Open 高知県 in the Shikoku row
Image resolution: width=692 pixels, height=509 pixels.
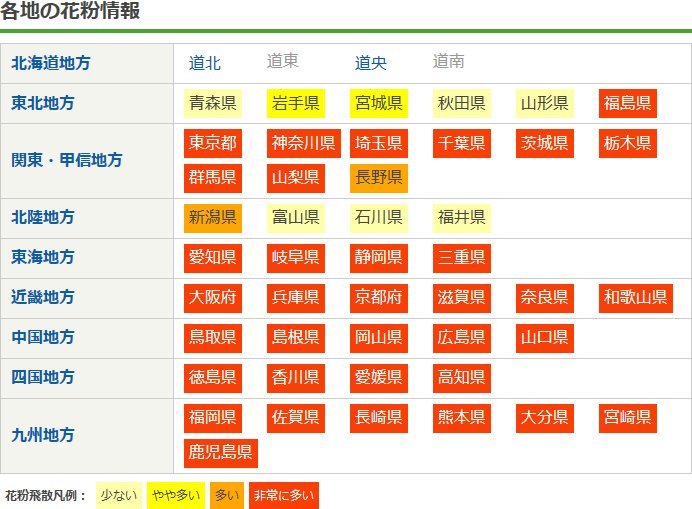[462, 377]
